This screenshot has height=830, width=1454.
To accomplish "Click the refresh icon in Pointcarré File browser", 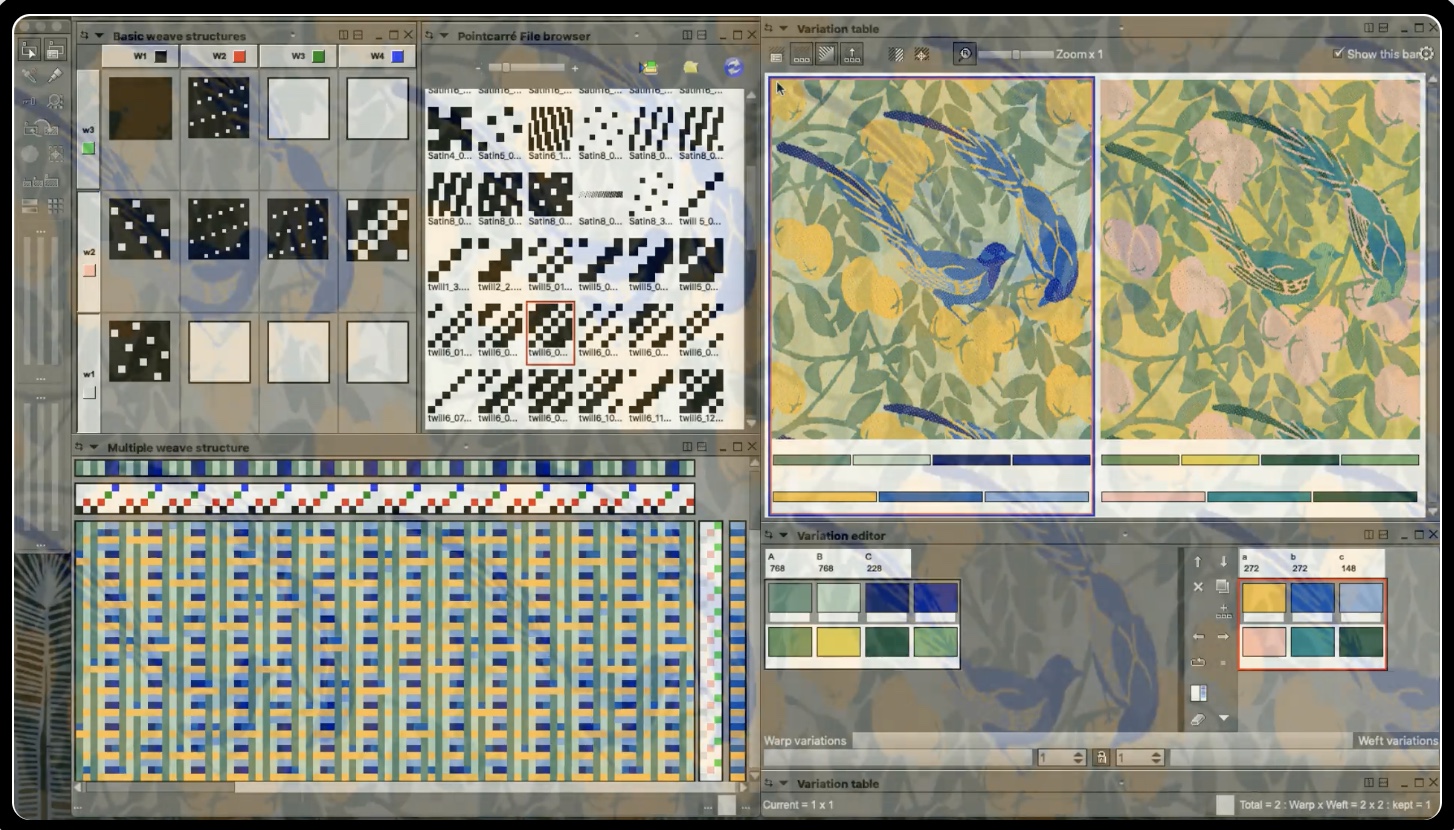I will tap(732, 67).
